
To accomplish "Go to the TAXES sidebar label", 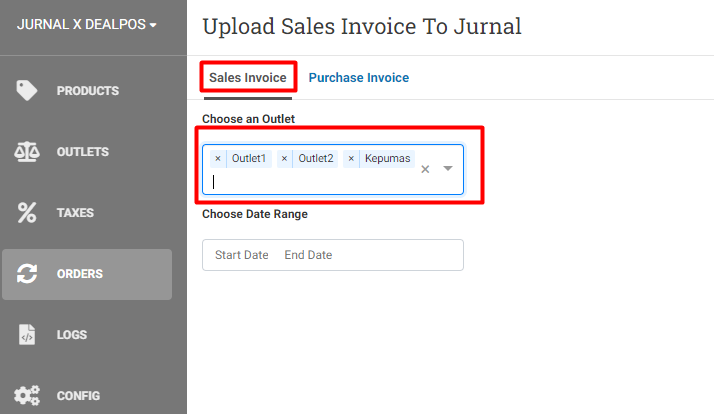I will coord(75,213).
